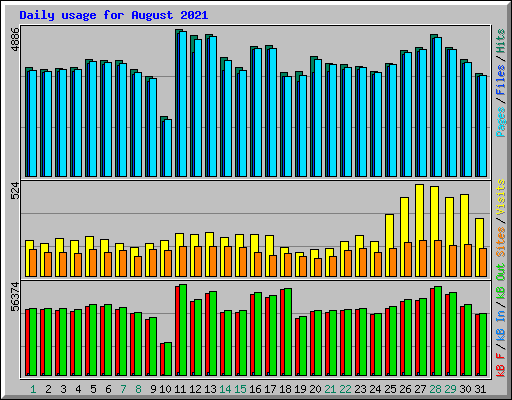Click green weekend day label 22
The image size is (512, 400).
point(345,389)
